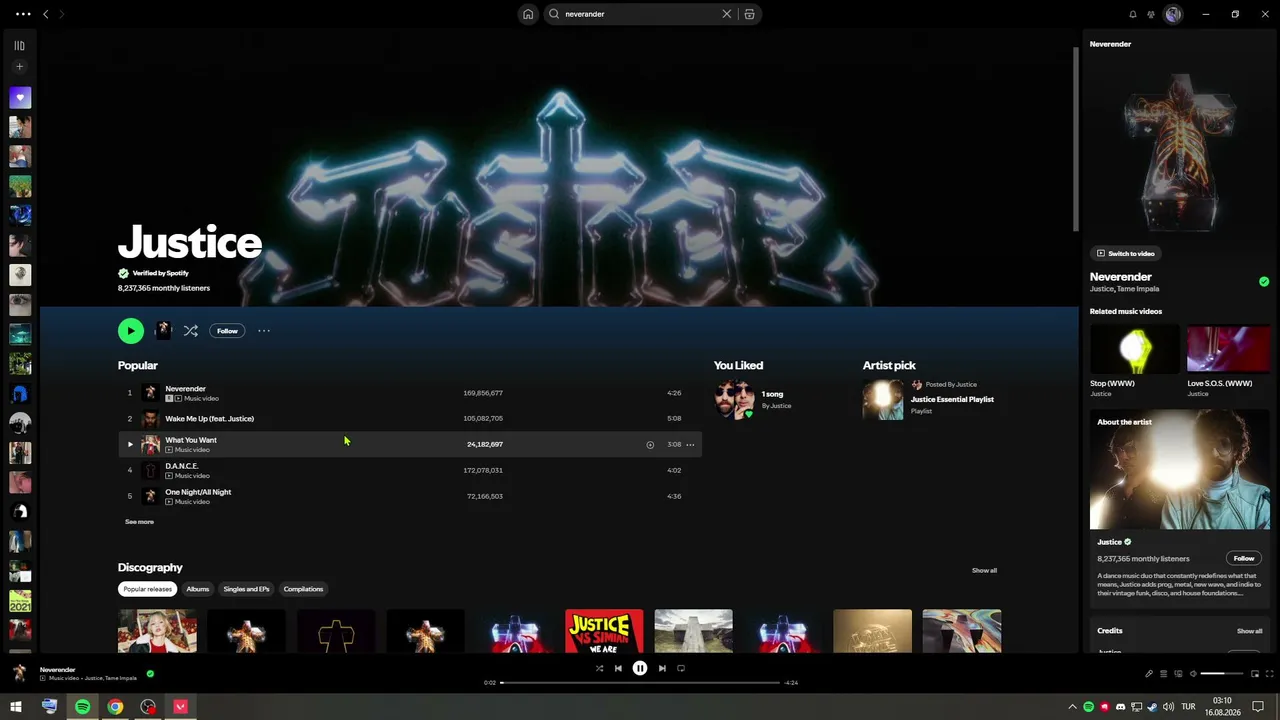Toggle the green saved check in player bar

click(x=150, y=674)
